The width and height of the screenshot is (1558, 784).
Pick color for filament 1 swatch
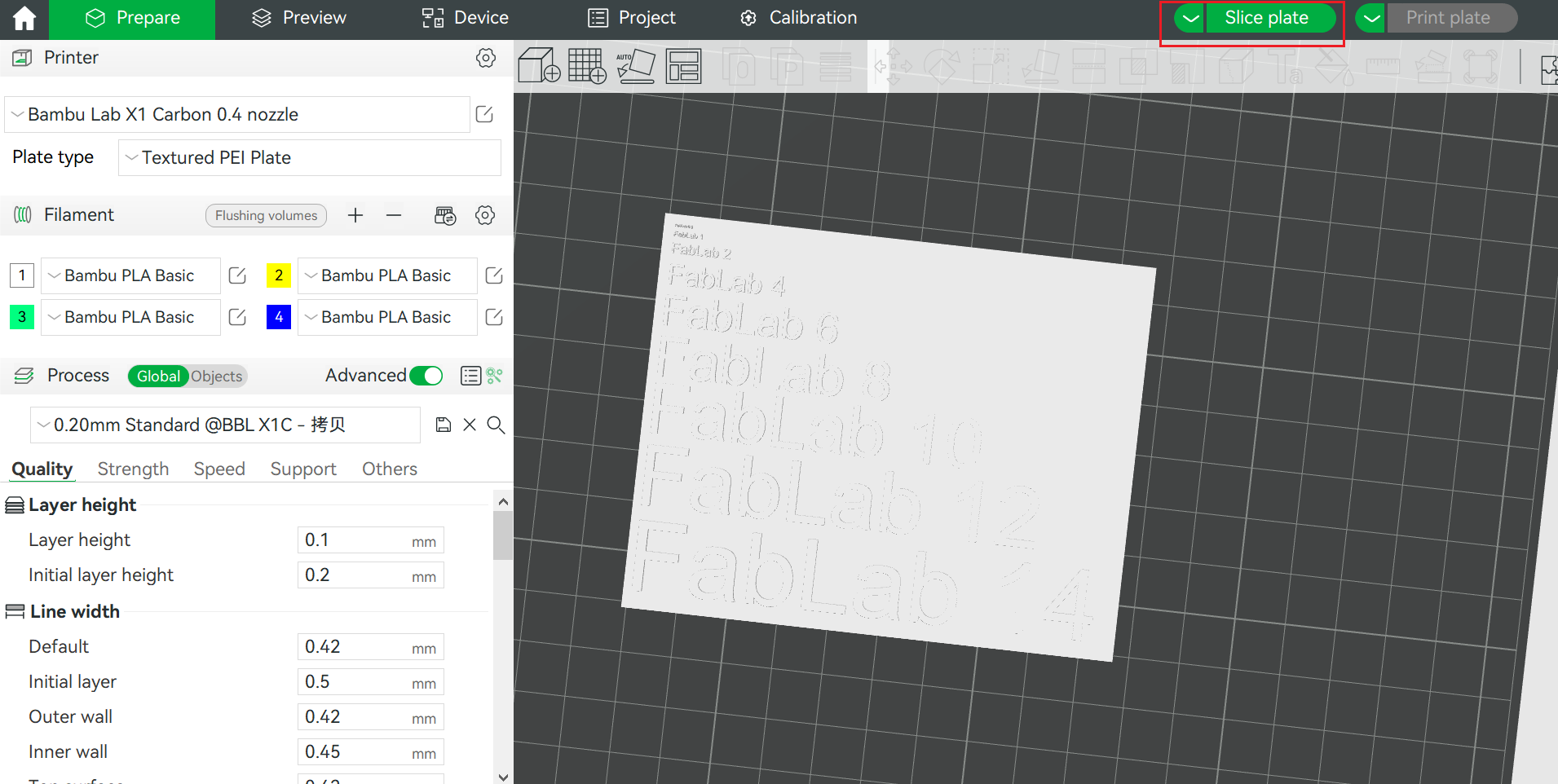22,275
